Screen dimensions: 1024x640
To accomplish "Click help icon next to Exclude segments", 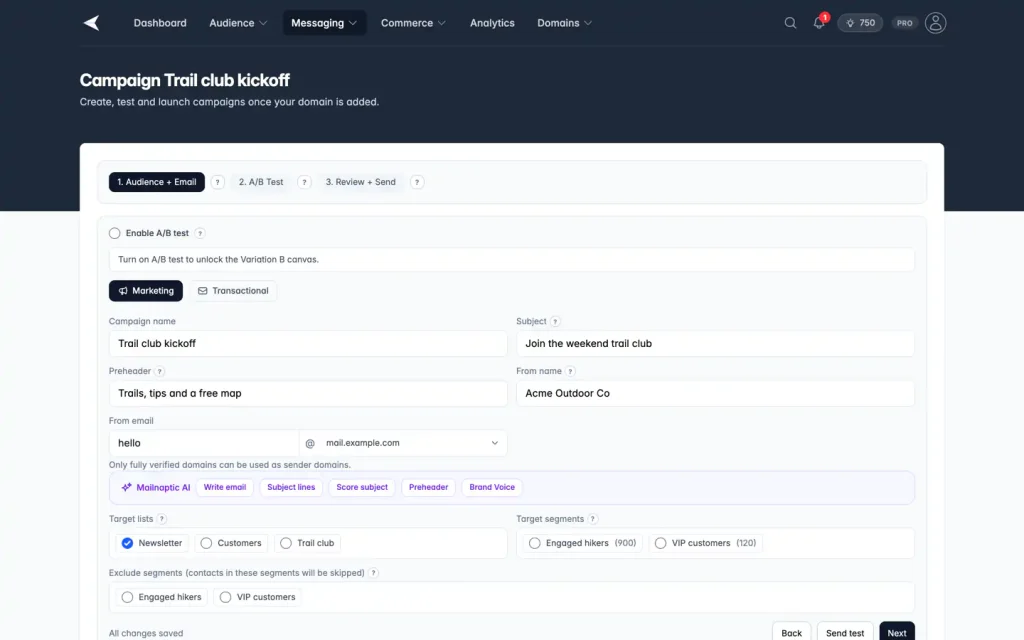I will pos(373,573).
